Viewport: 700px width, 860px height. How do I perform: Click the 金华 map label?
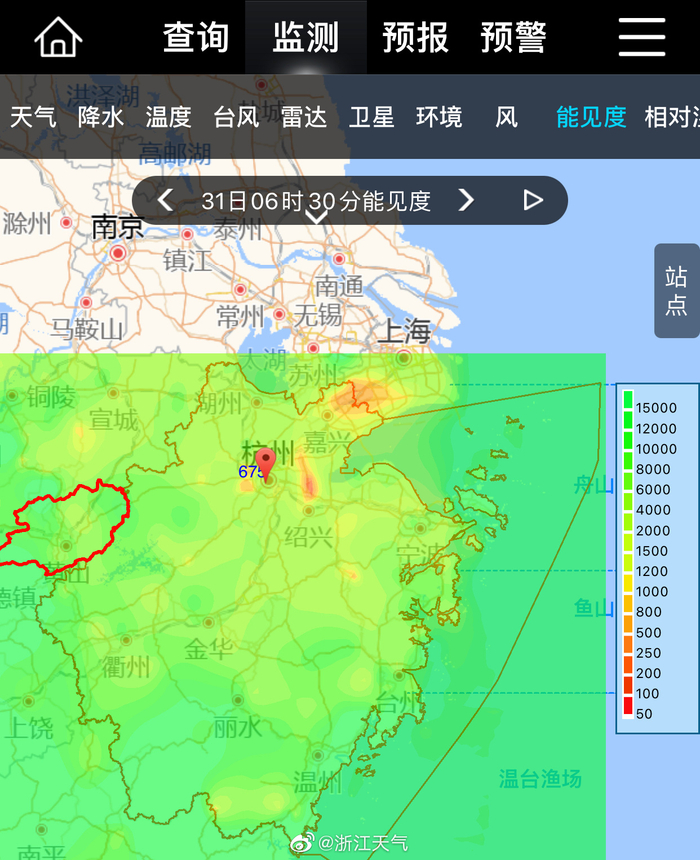point(208,649)
